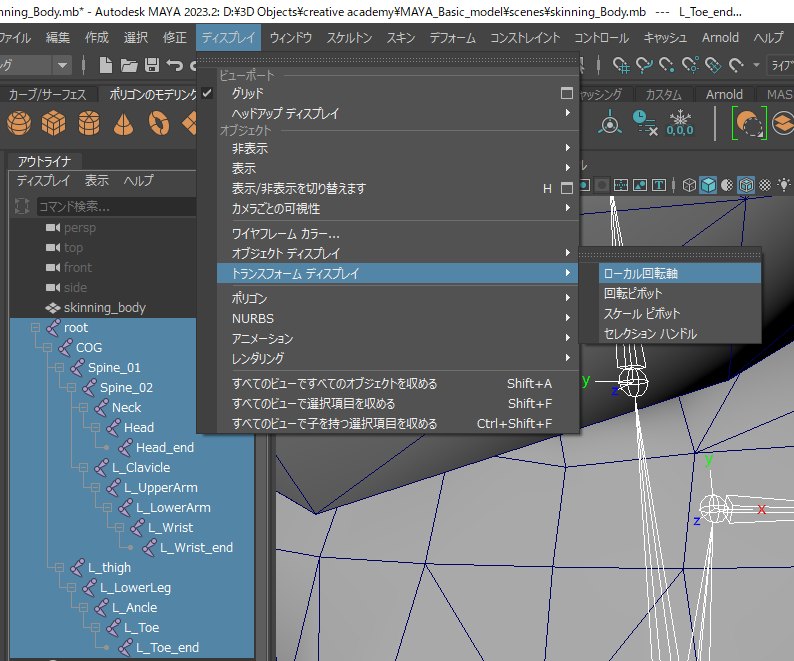Open the ポリゴン display submenu
The image size is (794, 661).
[398, 298]
